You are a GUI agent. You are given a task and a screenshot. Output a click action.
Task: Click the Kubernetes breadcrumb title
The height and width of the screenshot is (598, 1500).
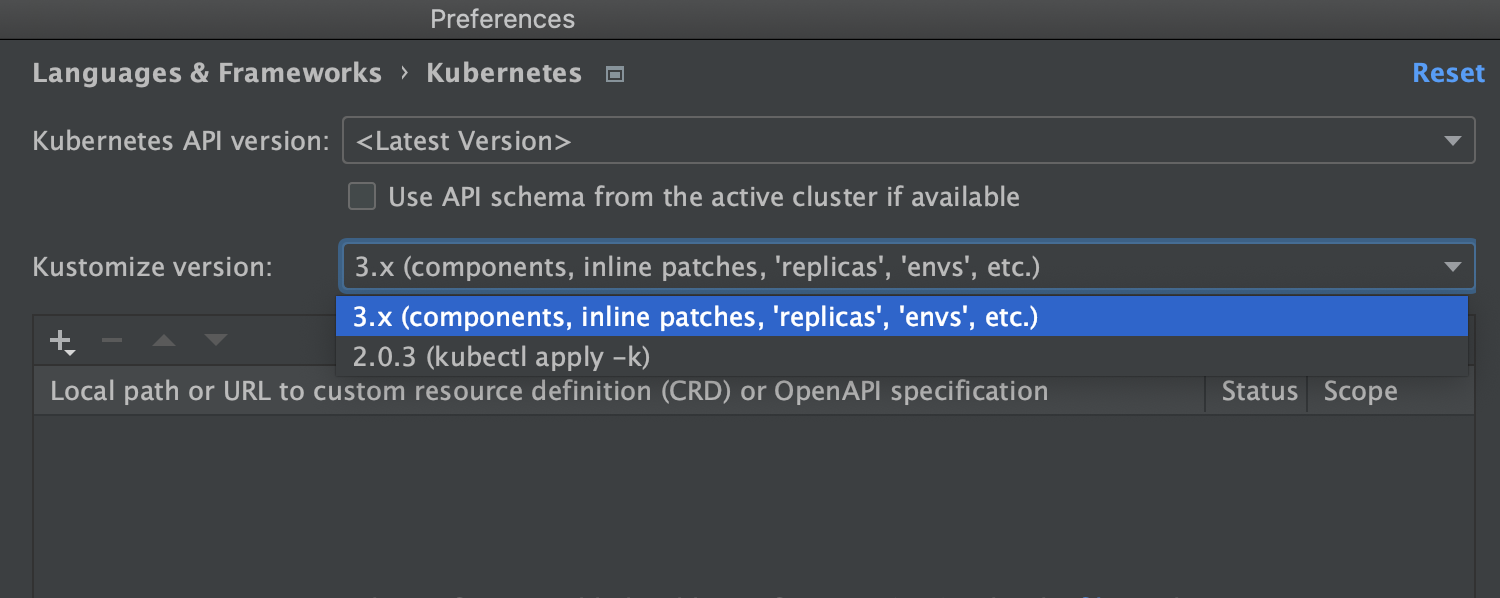pyautogui.click(x=504, y=73)
